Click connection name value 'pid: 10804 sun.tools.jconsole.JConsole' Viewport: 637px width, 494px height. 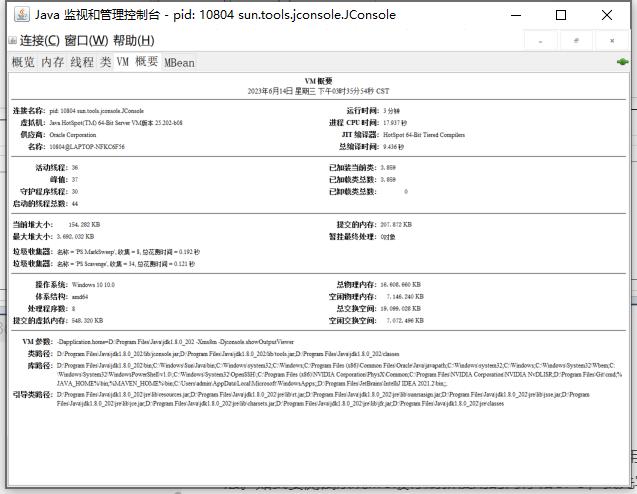tap(97, 111)
